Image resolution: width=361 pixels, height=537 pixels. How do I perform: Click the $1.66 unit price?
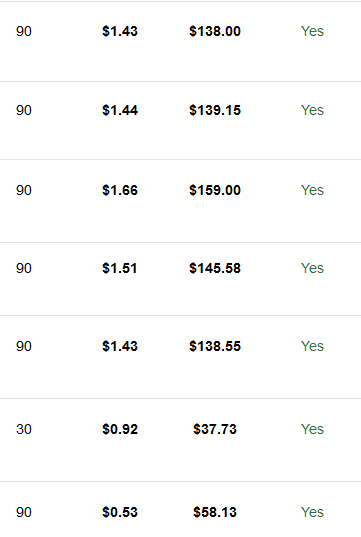pyautogui.click(x=120, y=190)
